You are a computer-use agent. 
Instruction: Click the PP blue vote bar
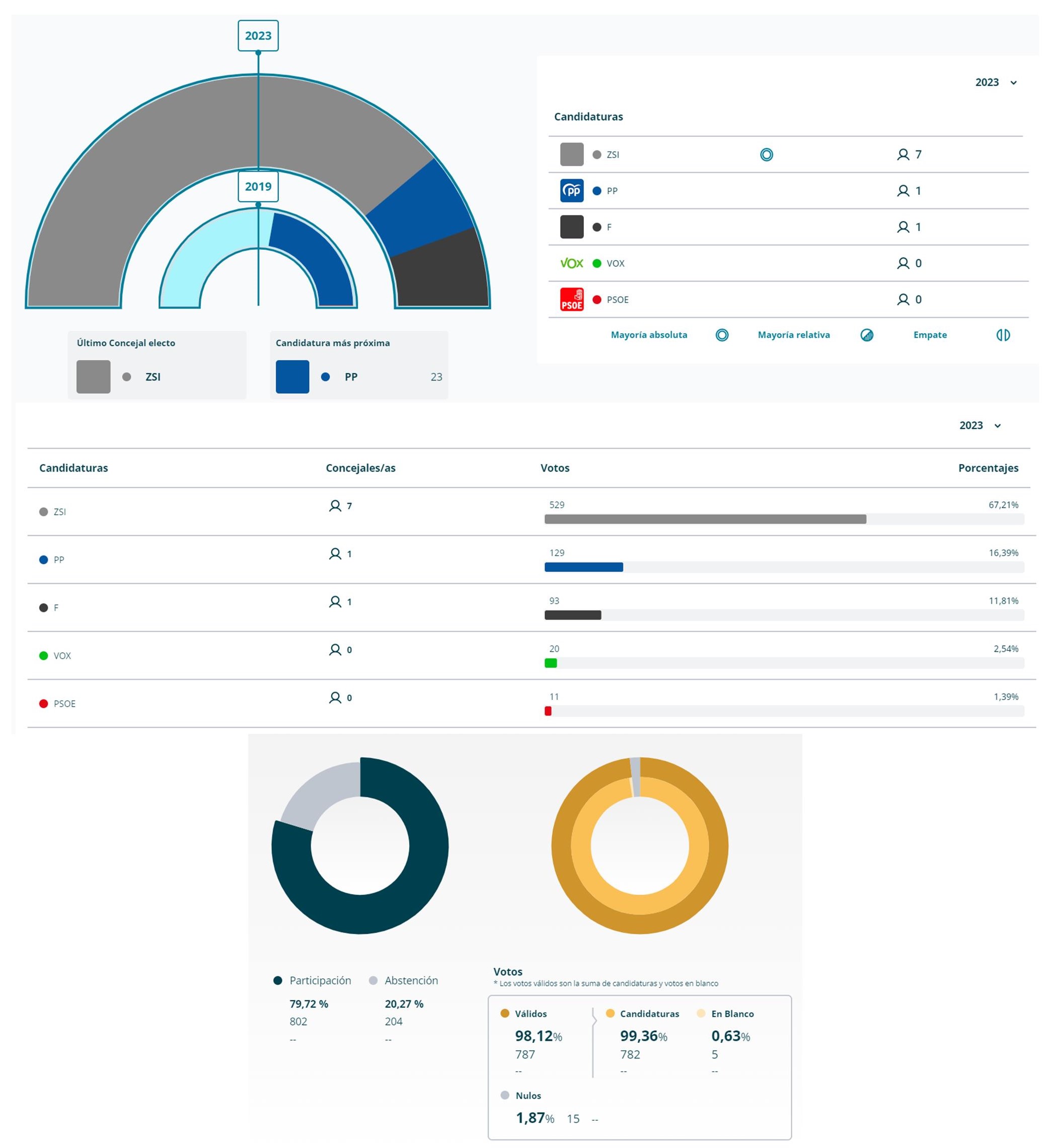click(x=583, y=567)
